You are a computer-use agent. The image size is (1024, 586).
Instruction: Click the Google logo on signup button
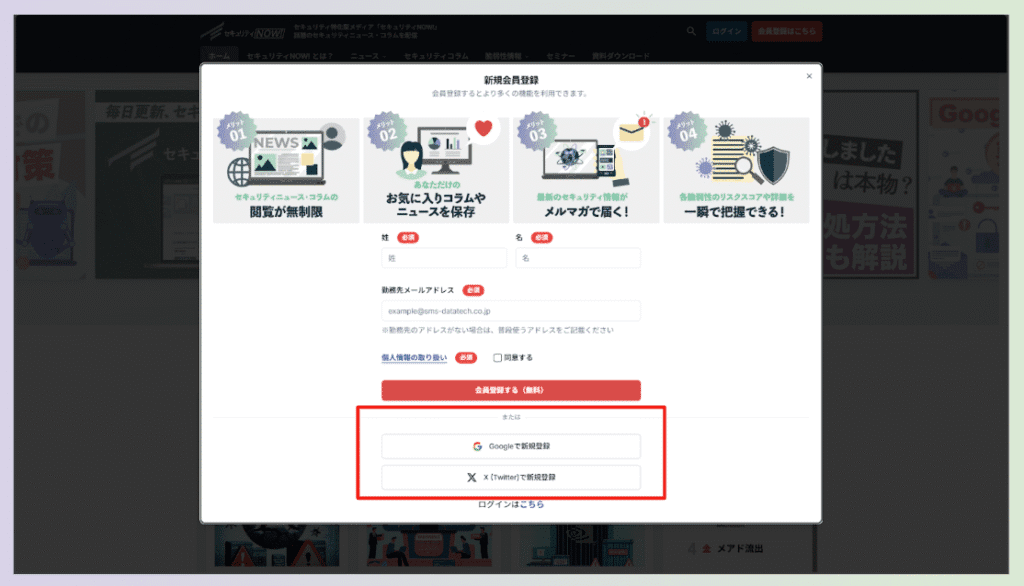coord(478,446)
